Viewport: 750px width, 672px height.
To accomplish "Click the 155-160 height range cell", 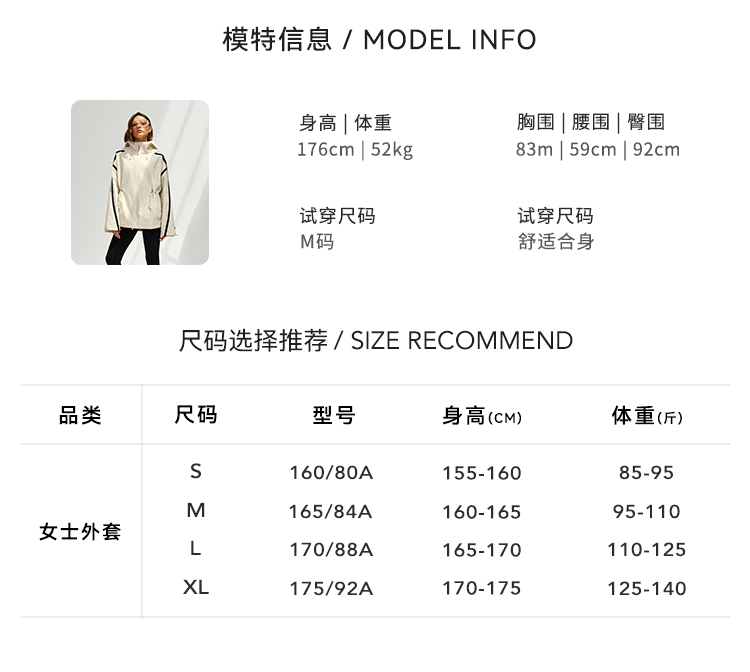I will click(482, 473).
